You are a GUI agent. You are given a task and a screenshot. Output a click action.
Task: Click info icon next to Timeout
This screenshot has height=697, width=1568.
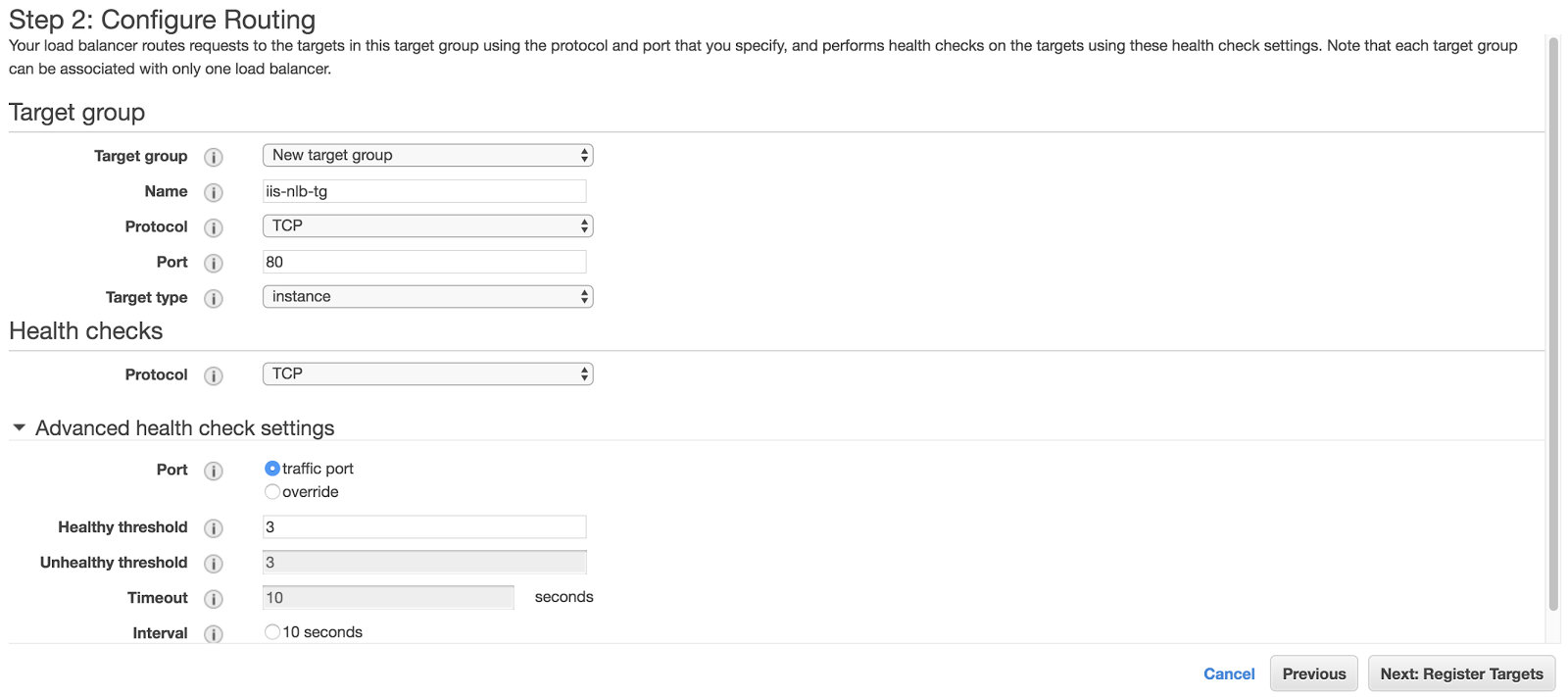(x=214, y=599)
